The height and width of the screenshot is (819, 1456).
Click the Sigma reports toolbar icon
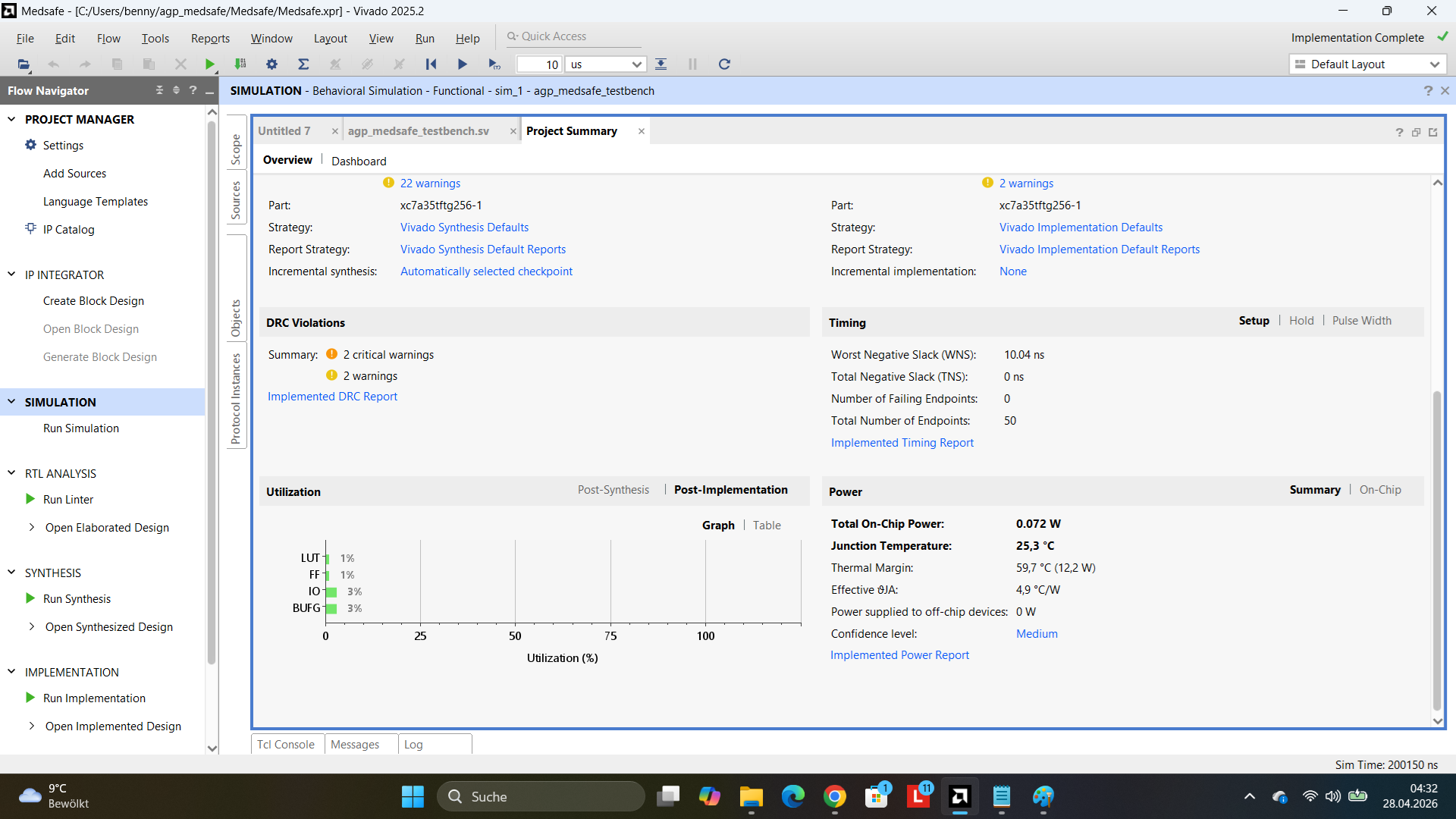point(303,64)
